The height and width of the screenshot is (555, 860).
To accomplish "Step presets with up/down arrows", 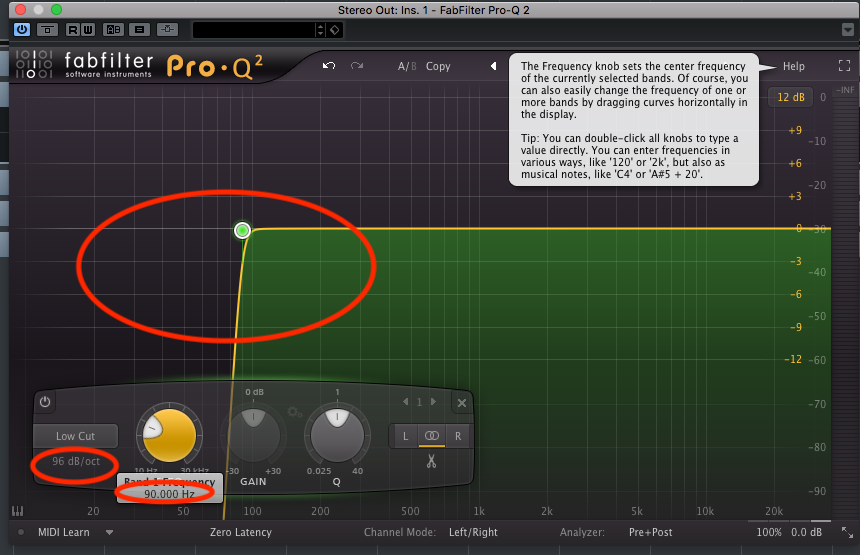I will pyautogui.click(x=320, y=30).
